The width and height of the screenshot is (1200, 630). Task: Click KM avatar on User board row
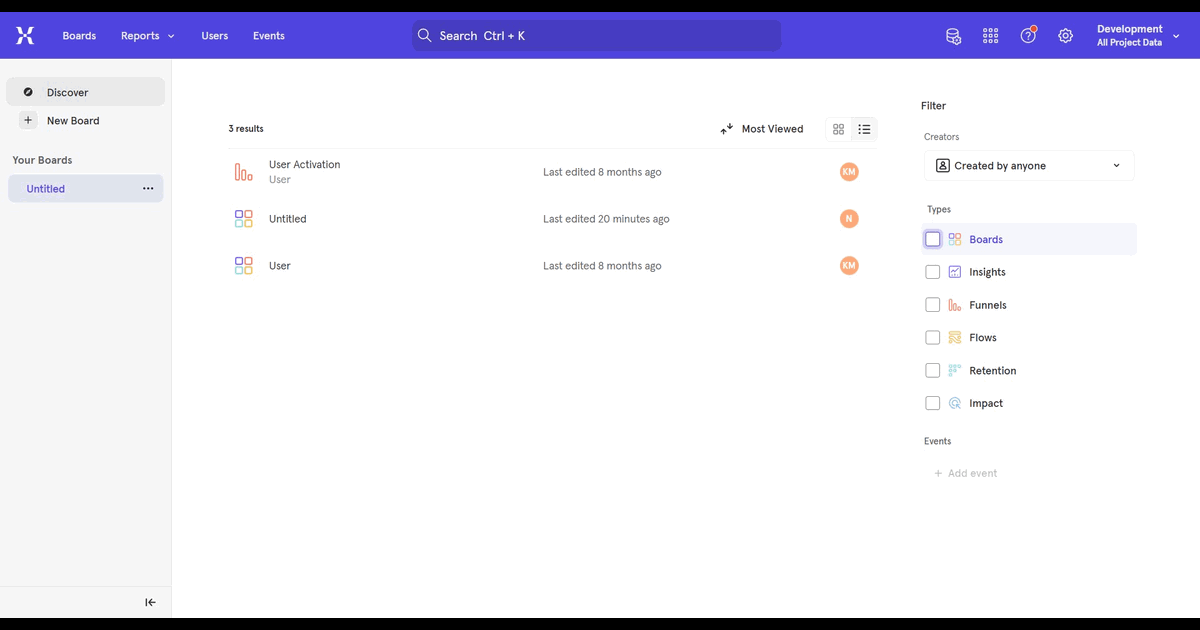849,266
